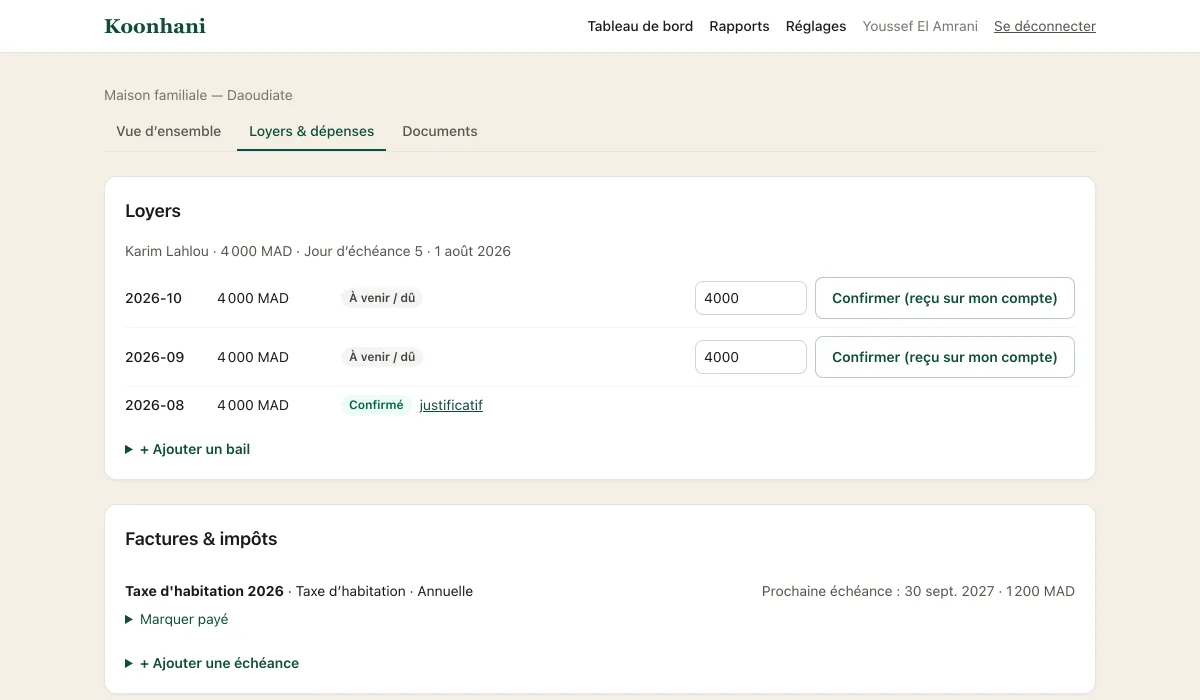Open the Rapports menu item
Screen dimensions: 1200x700
[x=739, y=26]
